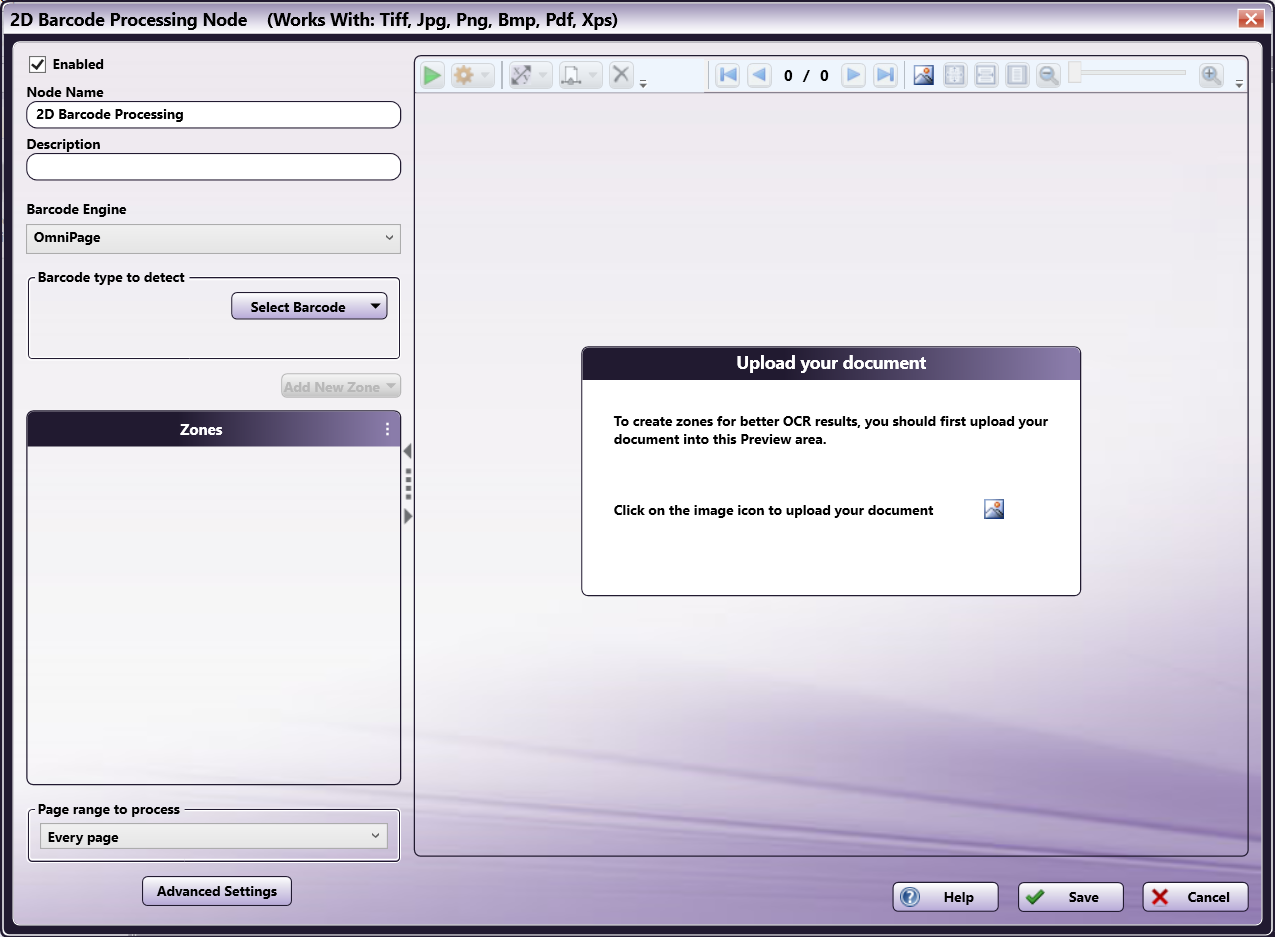Jump to the last page
The width and height of the screenshot is (1275, 937).
click(885, 75)
